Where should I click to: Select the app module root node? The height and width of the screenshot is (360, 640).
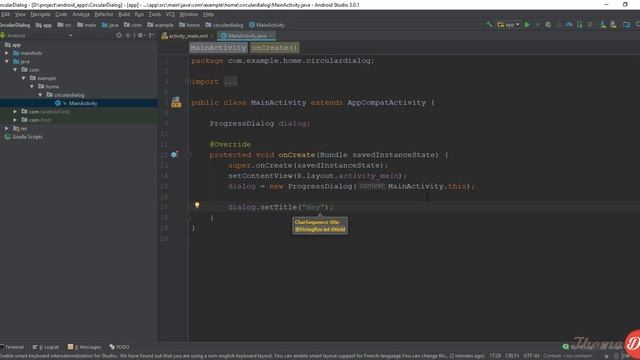pos(13,45)
